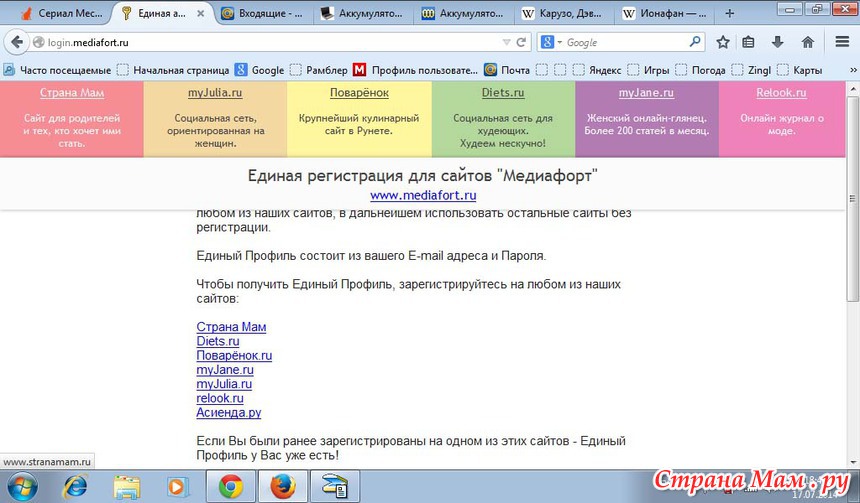Open Поварёнок link in the yellow banner
Image resolution: width=860 pixels, height=503 pixels.
tap(359, 93)
